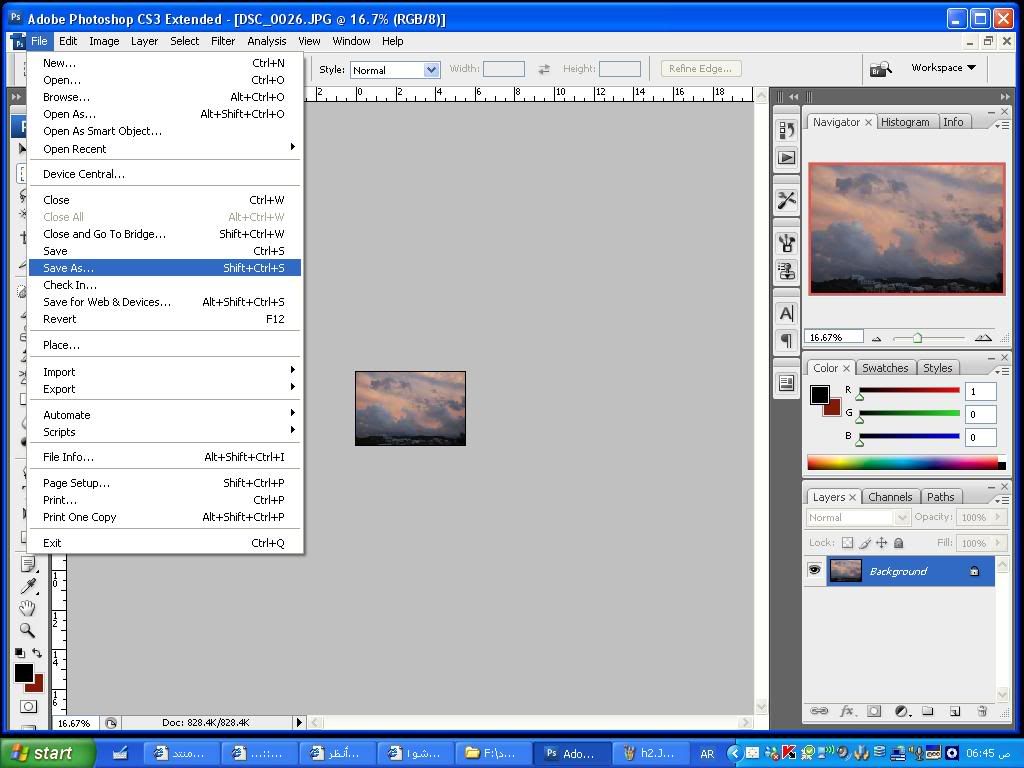
Task: Toggle Quick Mask mode button
Action: pos(27,706)
